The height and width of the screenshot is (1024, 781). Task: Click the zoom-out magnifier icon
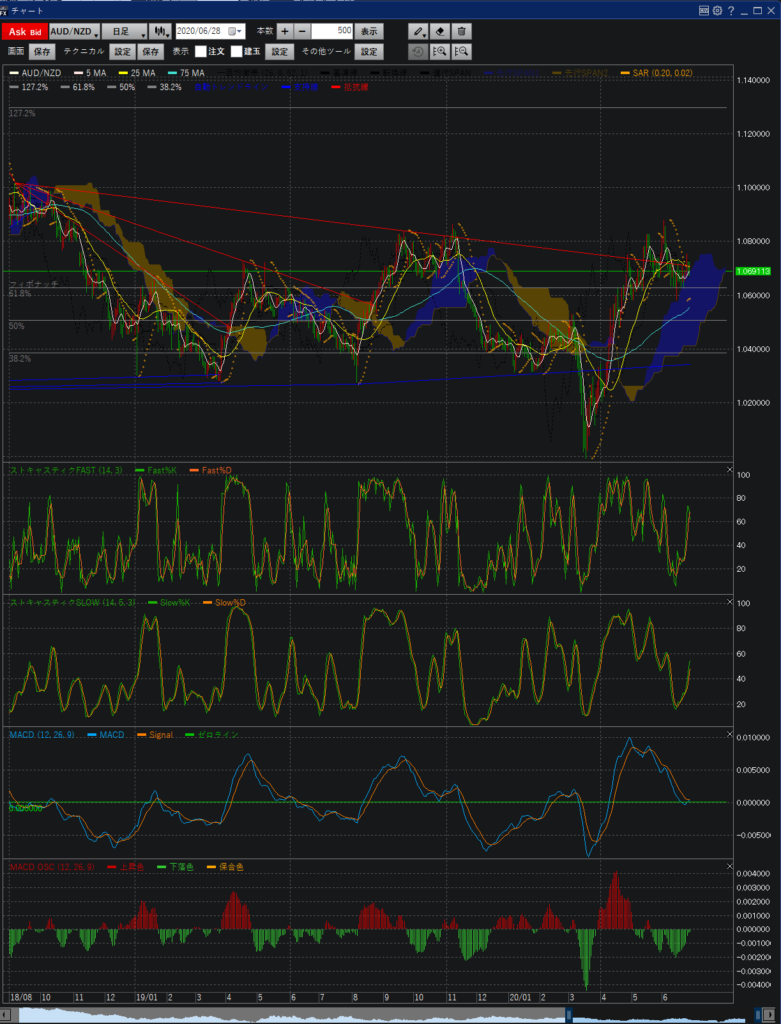pos(461,51)
